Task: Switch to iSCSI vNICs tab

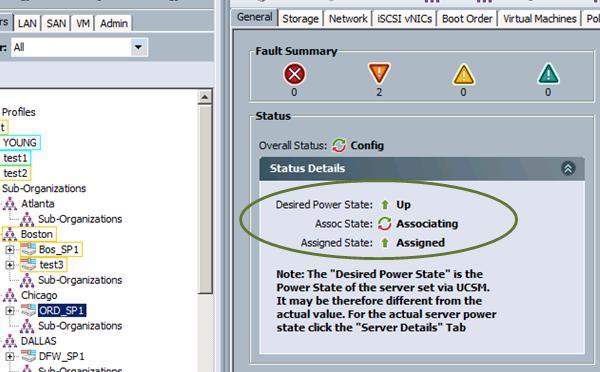Action: coord(404,19)
